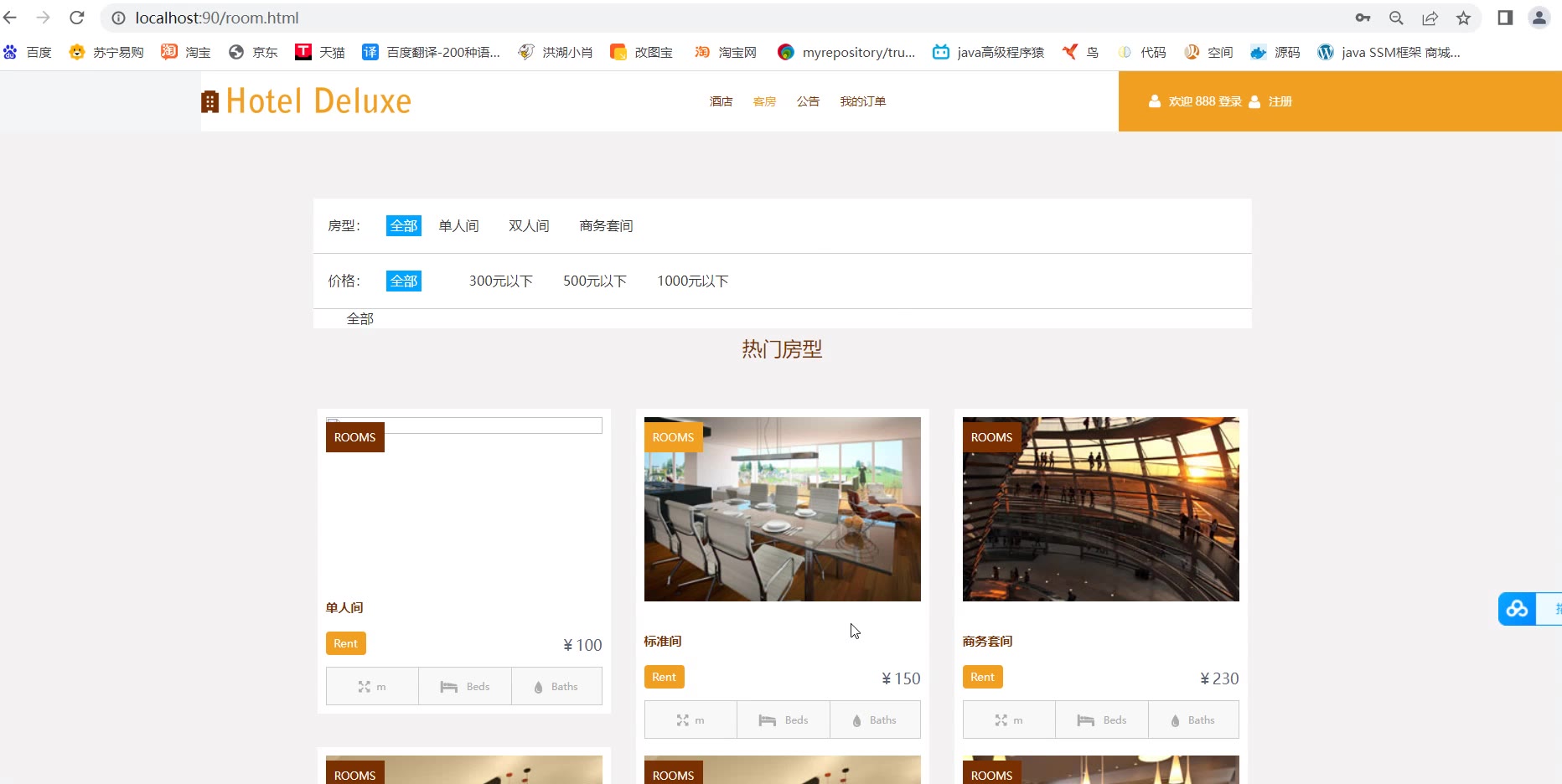Open the 商务套间 room photo
This screenshot has width=1562, height=784.
[x=1101, y=509]
